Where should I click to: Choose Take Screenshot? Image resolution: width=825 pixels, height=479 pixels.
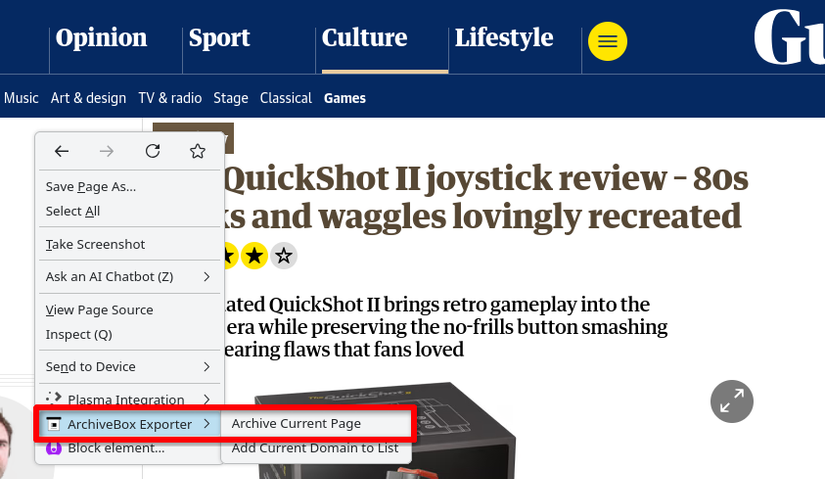[129, 244]
